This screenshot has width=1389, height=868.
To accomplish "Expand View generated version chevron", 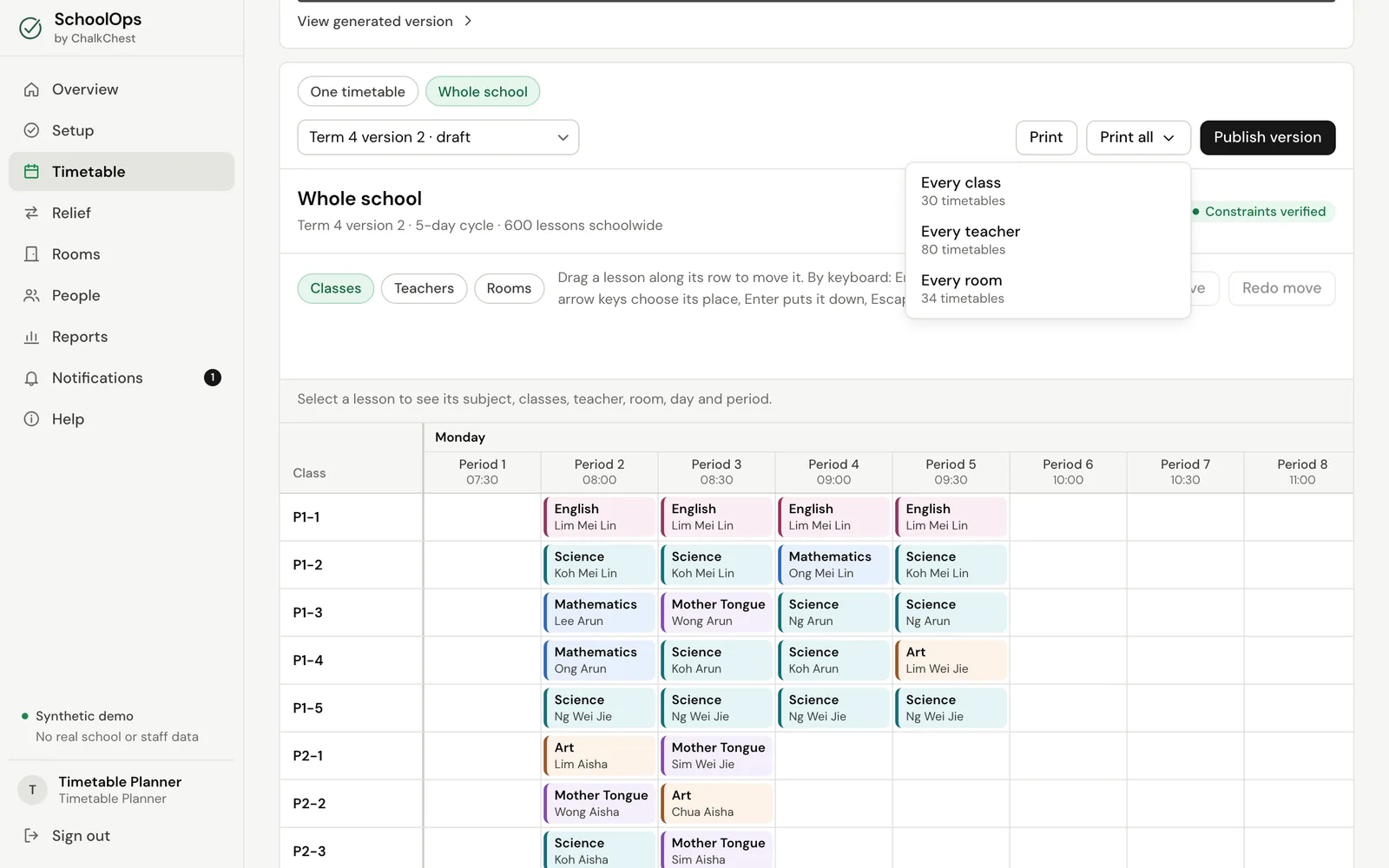I will click(x=468, y=21).
